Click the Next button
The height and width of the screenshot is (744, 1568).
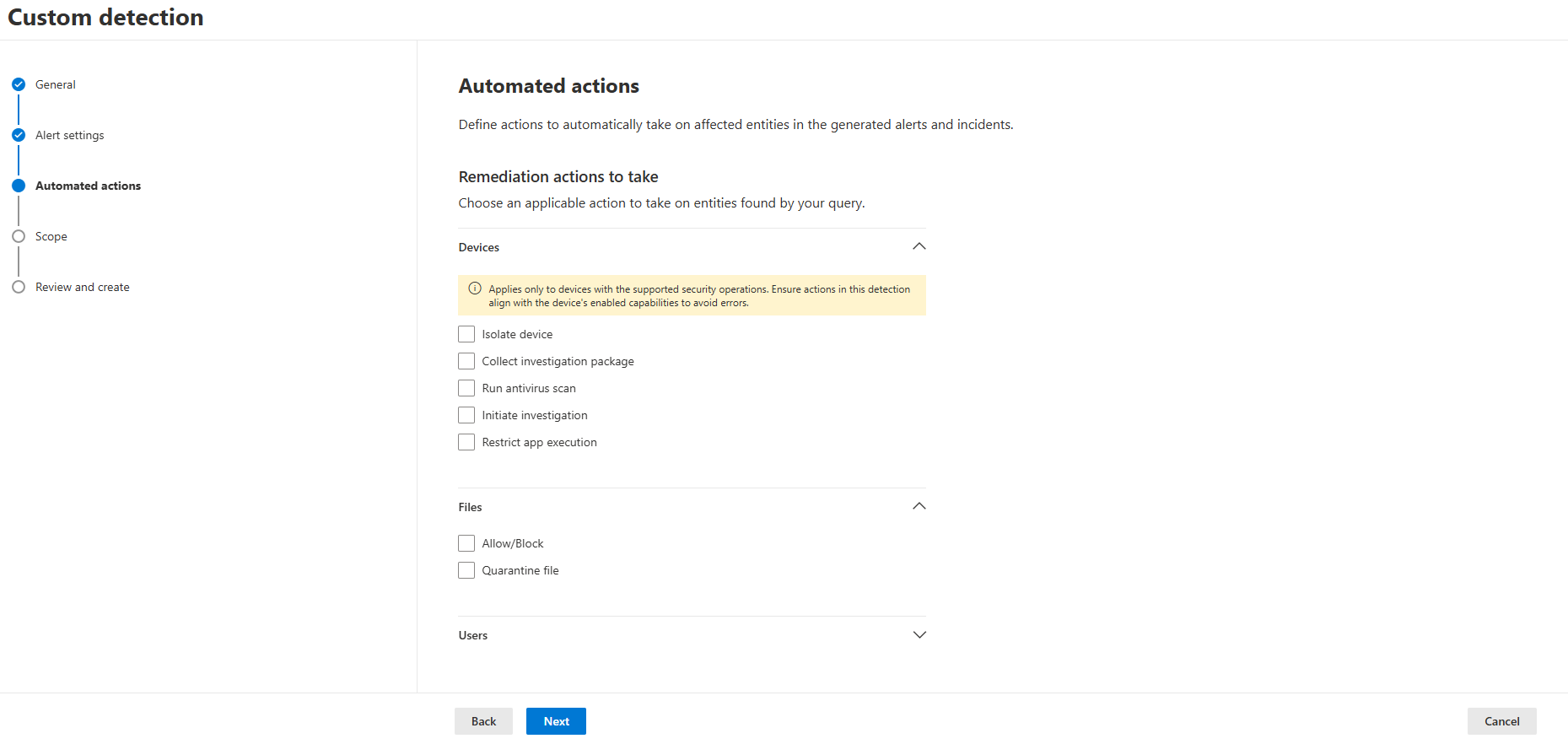[x=556, y=721]
